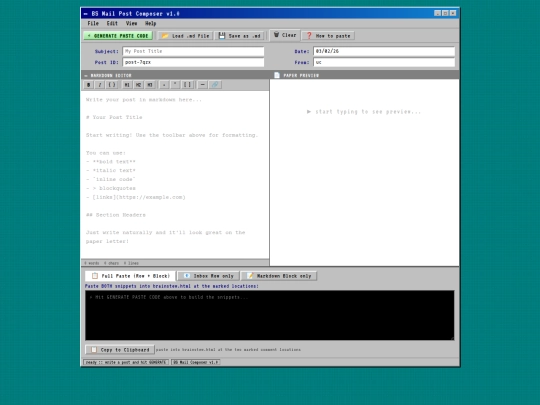540x405 pixels.
Task: Insert inline code with the braces button
Action: tap(112, 85)
